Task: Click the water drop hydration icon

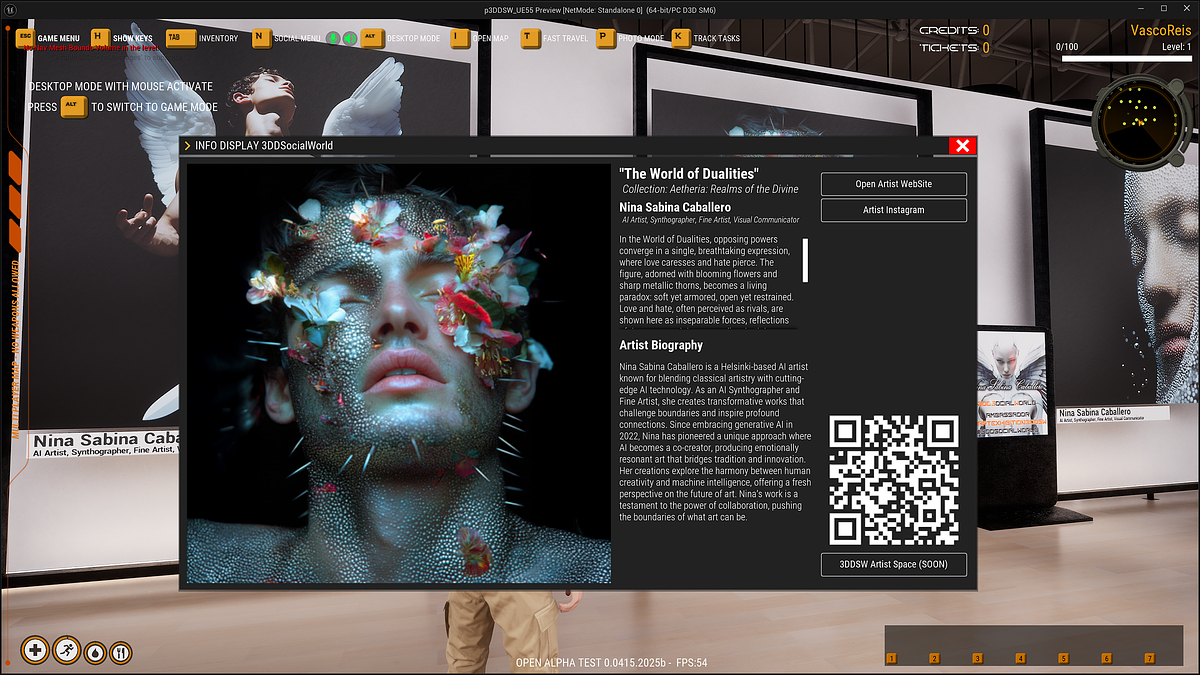Action: (x=95, y=652)
